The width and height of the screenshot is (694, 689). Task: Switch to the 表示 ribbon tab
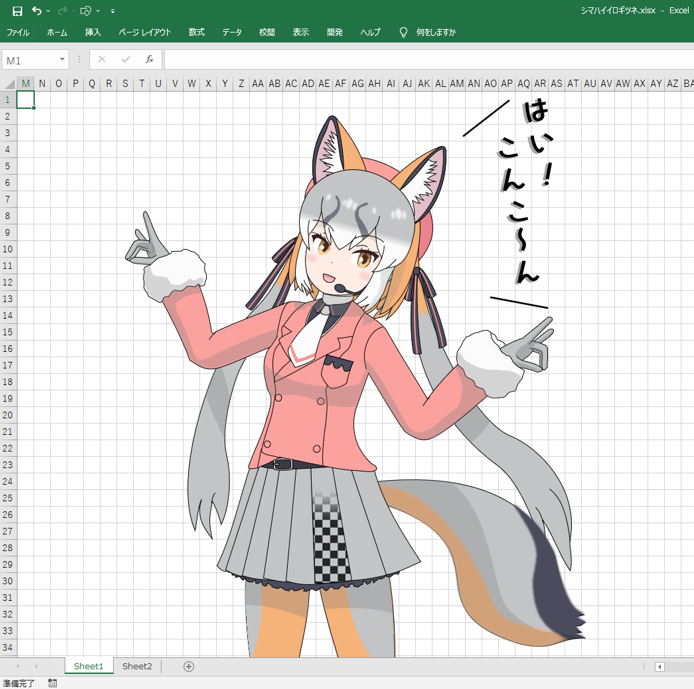301,32
